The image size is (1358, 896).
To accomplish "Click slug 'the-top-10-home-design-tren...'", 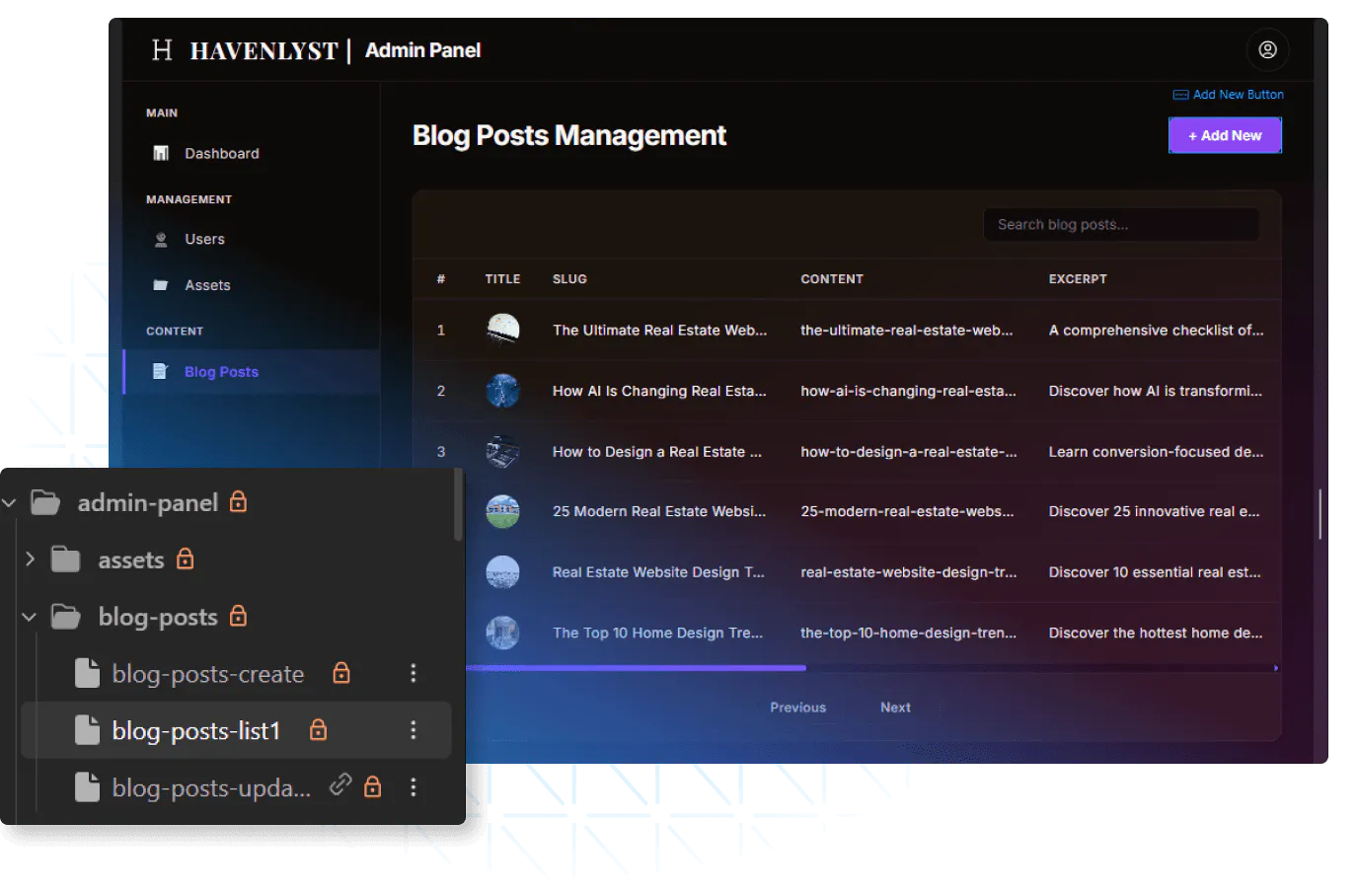I will [908, 634].
